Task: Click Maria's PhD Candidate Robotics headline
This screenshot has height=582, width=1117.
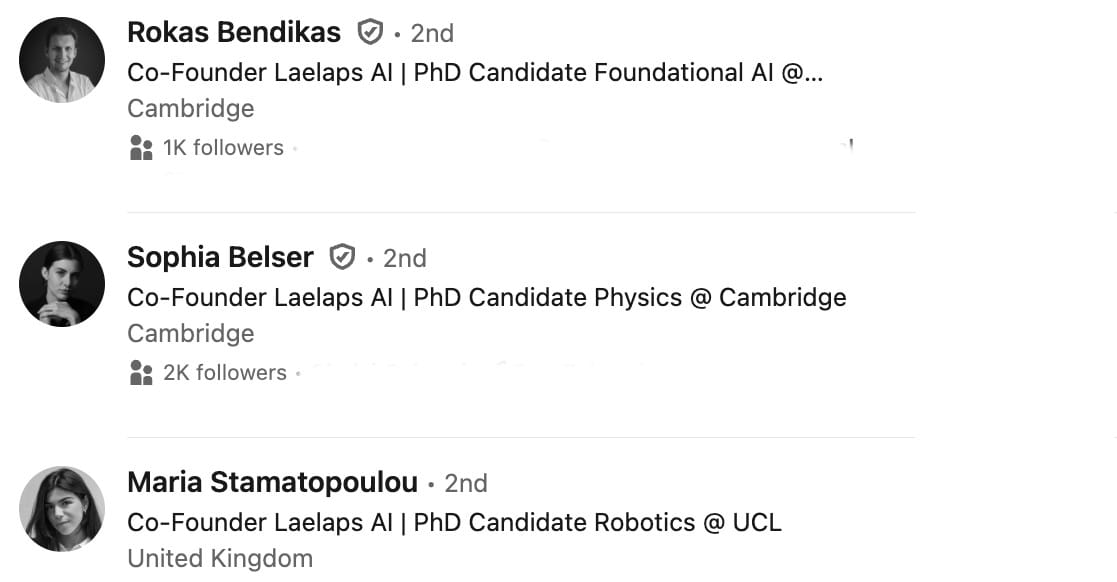Action: click(454, 523)
